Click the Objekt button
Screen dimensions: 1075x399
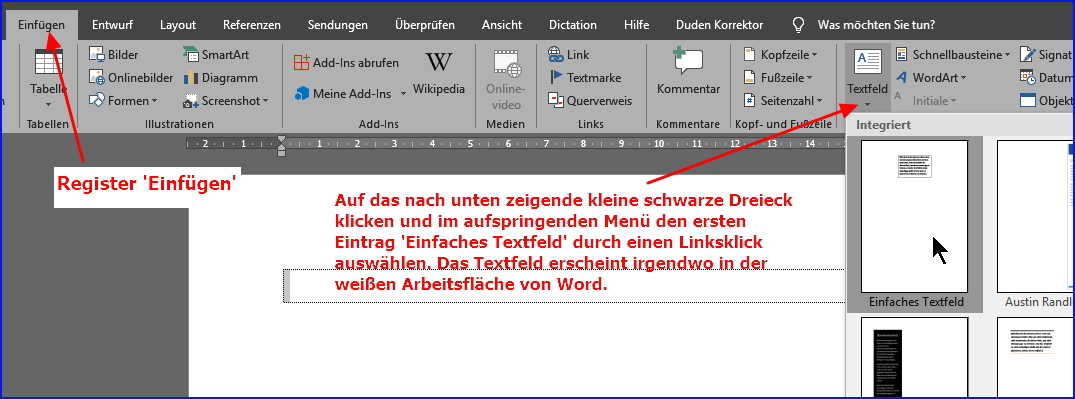[x=1046, y=101]
